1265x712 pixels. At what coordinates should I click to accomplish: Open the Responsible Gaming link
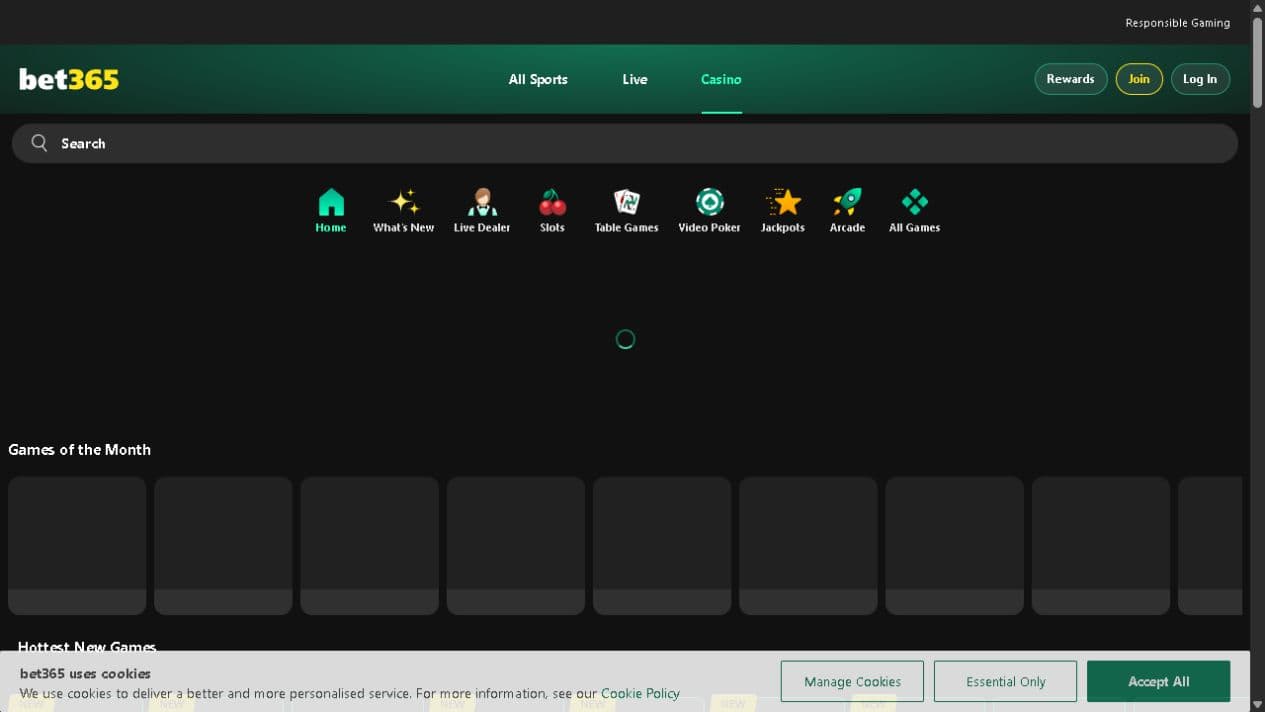pyautogui.click(x=1177, y=23)
